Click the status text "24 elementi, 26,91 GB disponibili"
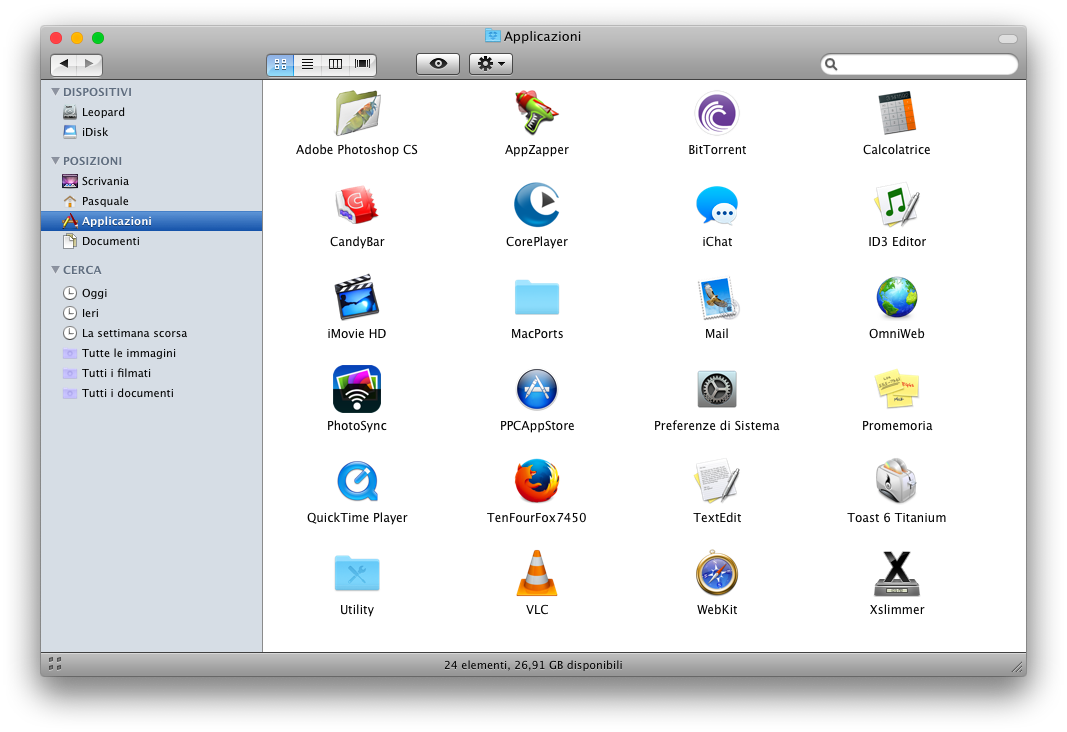This screenshot has width=1067, height=732. click(533, 665)
